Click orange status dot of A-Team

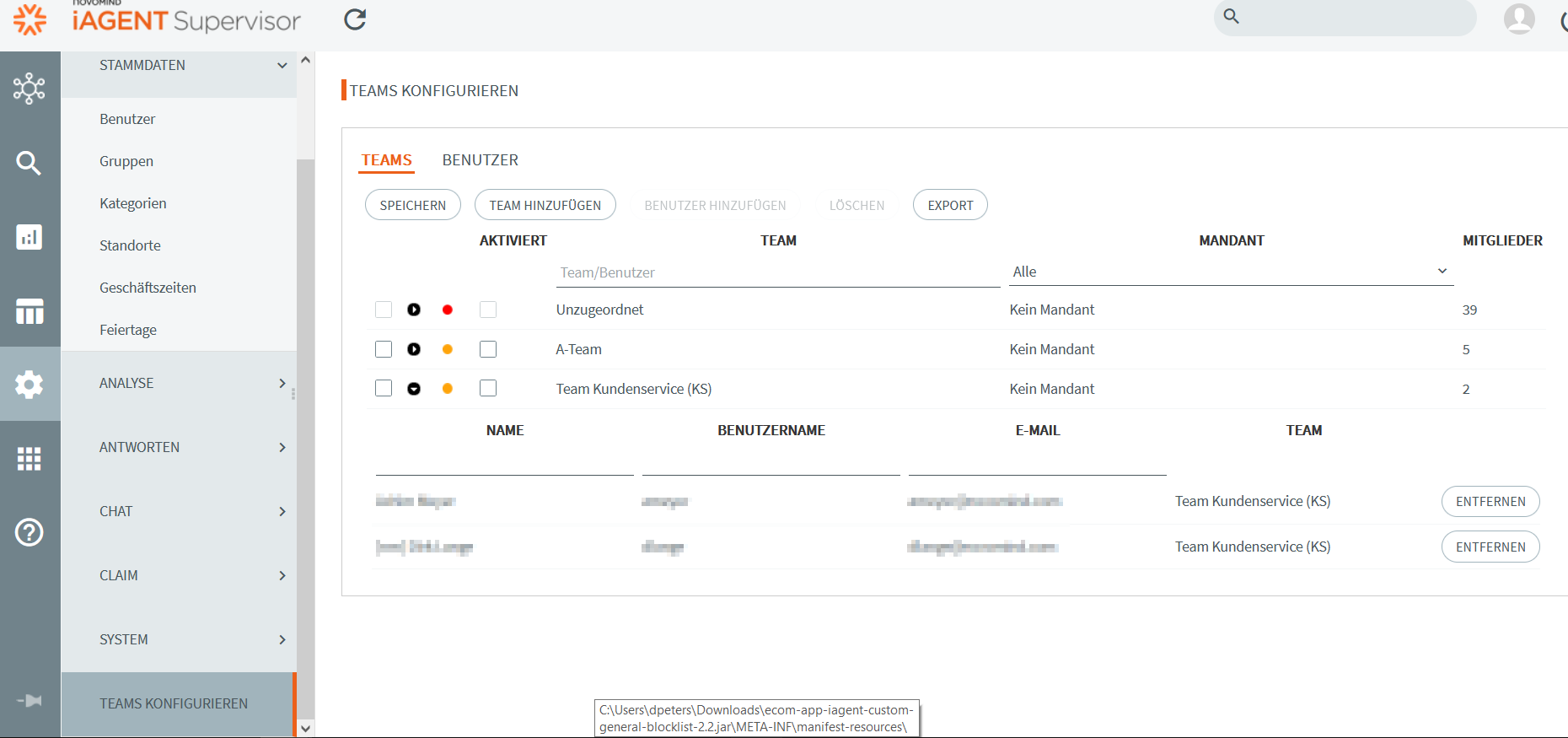click(x=448, y=349)
